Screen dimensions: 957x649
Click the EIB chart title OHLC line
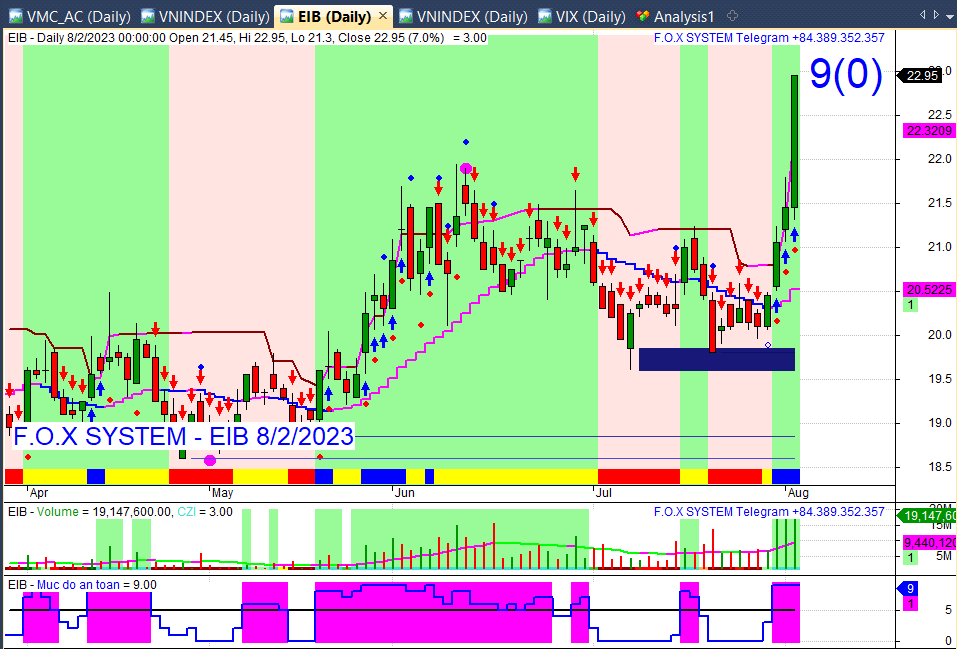tap(247, 38)
